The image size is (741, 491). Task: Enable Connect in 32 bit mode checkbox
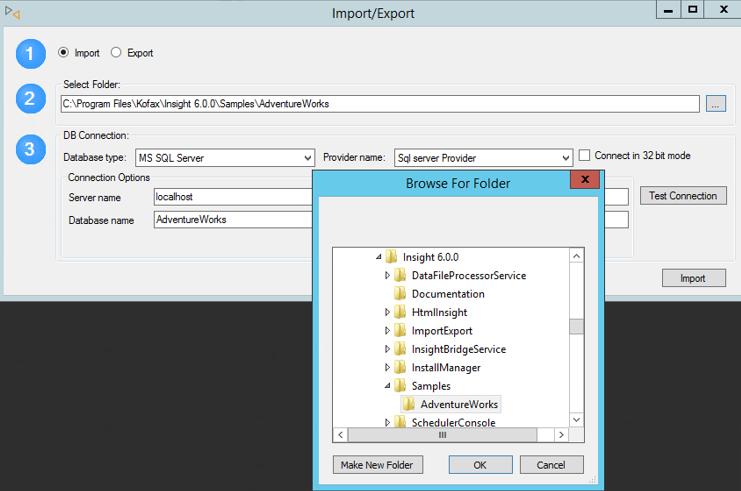point(585,155)
